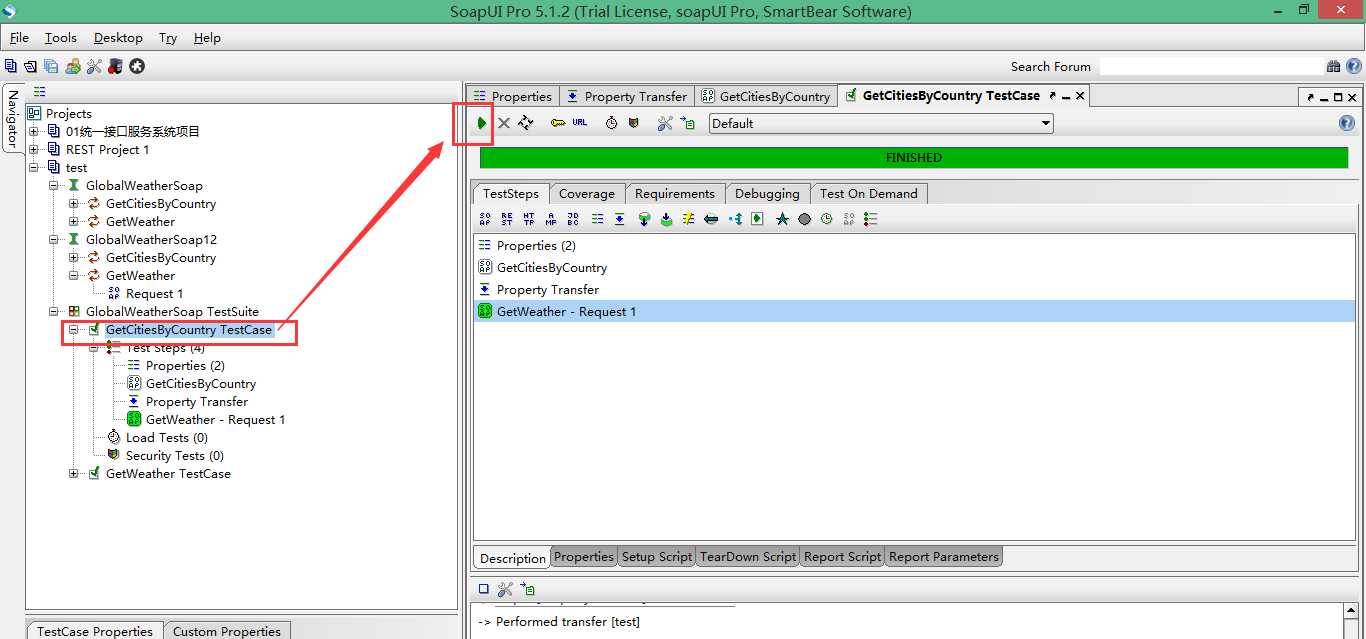Select Properties (2) in TestSteps list
The width and height of the screenshot is (1366, 639).
point(914,246)
